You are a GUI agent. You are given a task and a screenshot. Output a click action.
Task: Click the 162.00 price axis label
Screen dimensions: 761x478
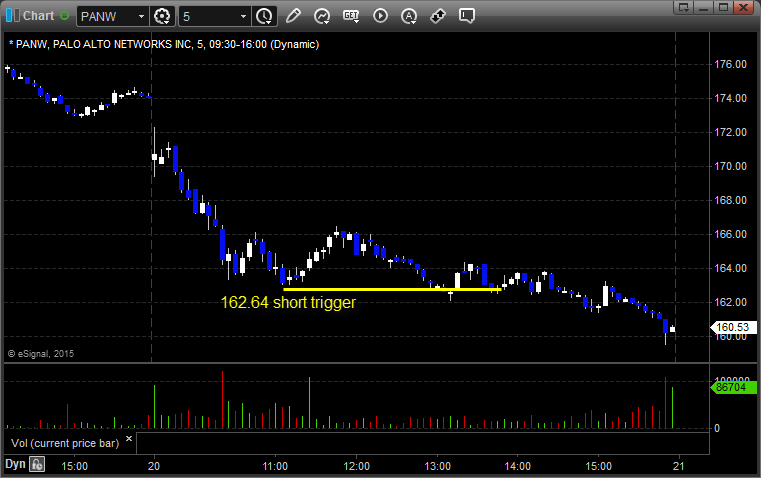730,302
